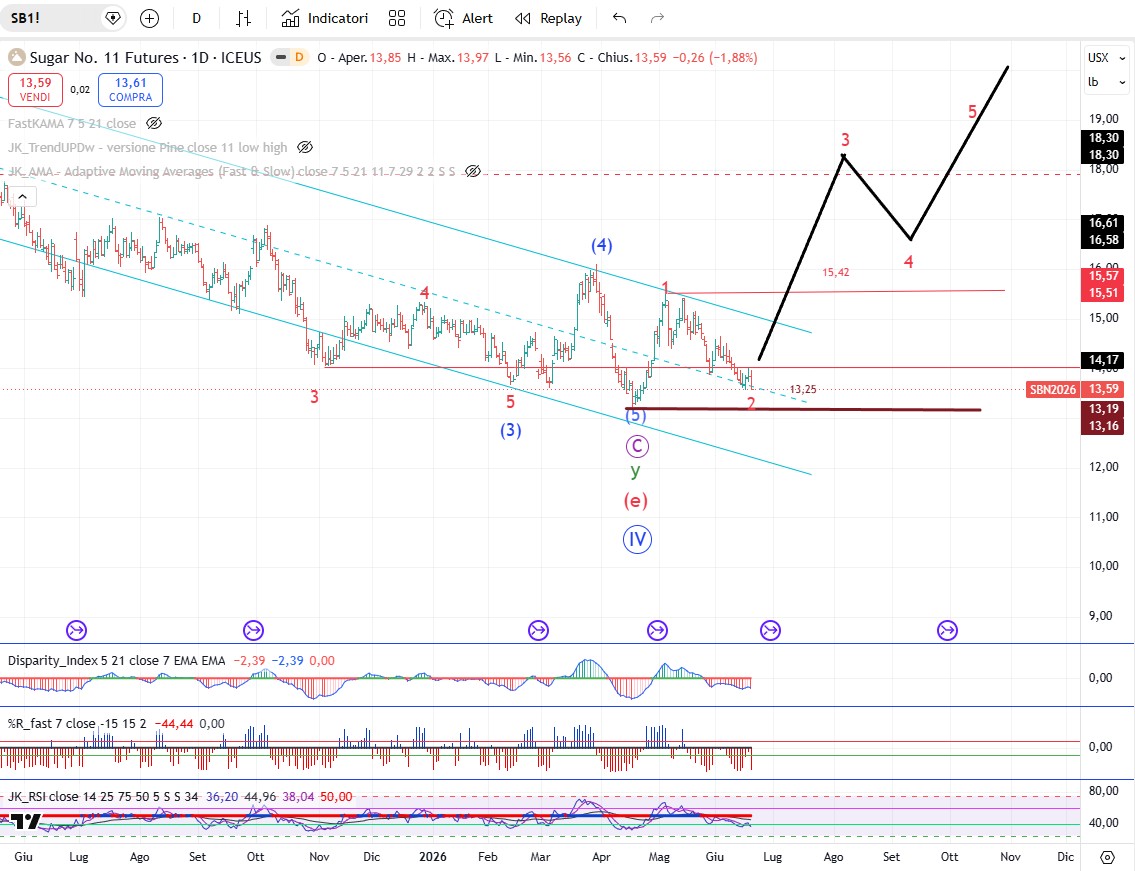Click the 13,19 dark red axis label
The height and width of the screenshot is (871, 1135).
[x=1103, y=409]
